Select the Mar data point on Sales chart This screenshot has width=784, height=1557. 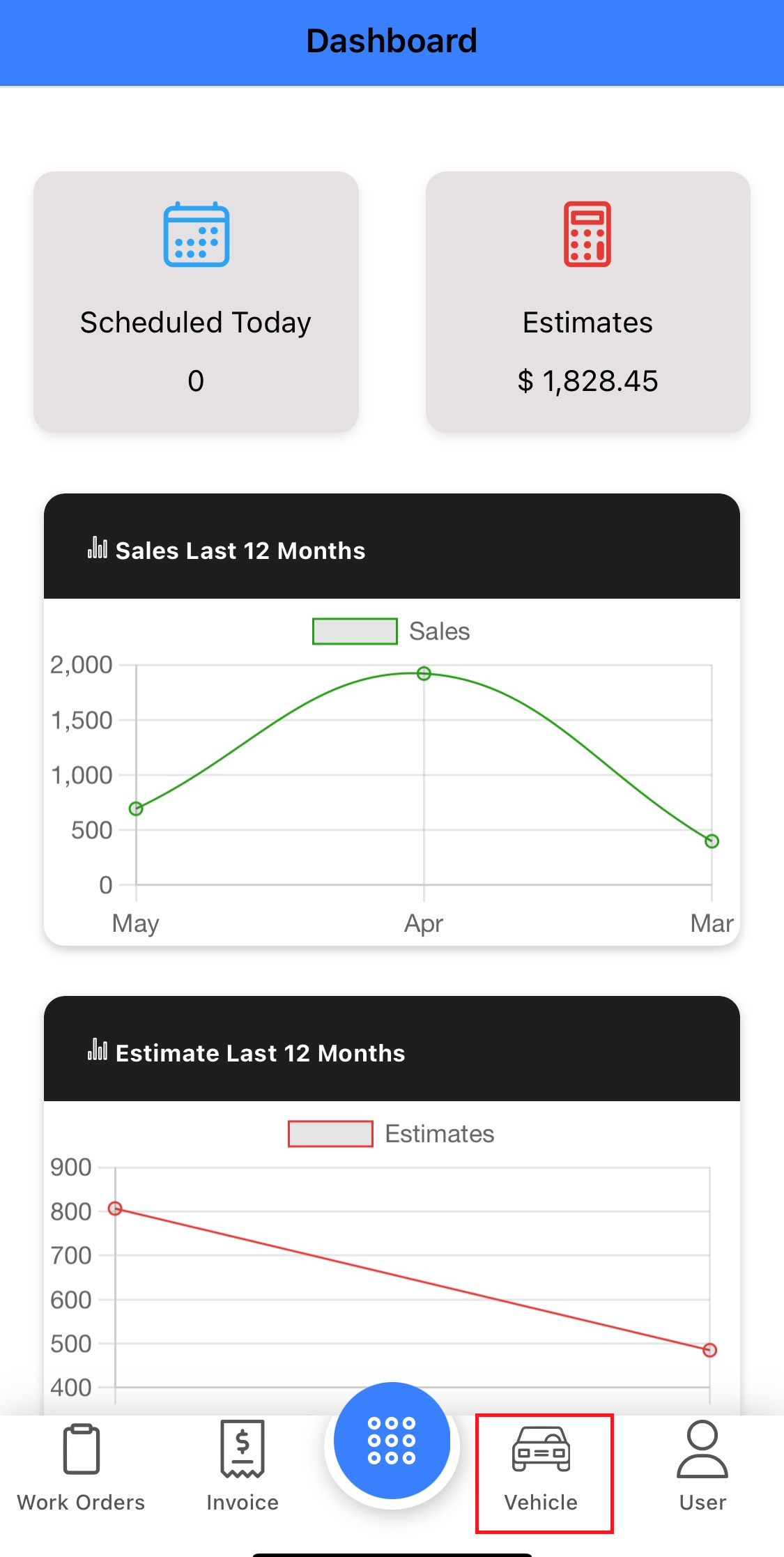click(x=712, y=841)
